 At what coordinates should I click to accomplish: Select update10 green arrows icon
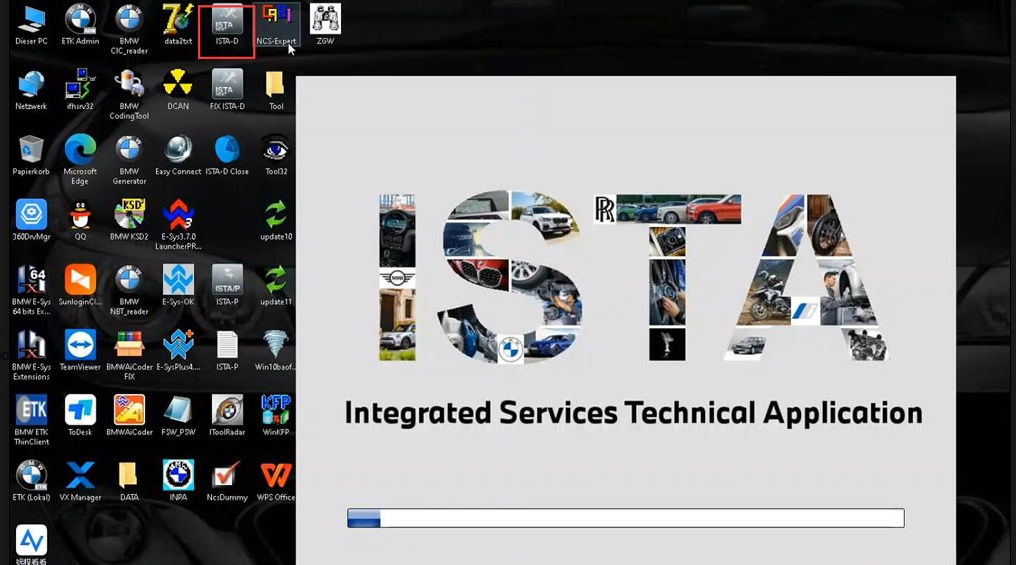(276, 220)
